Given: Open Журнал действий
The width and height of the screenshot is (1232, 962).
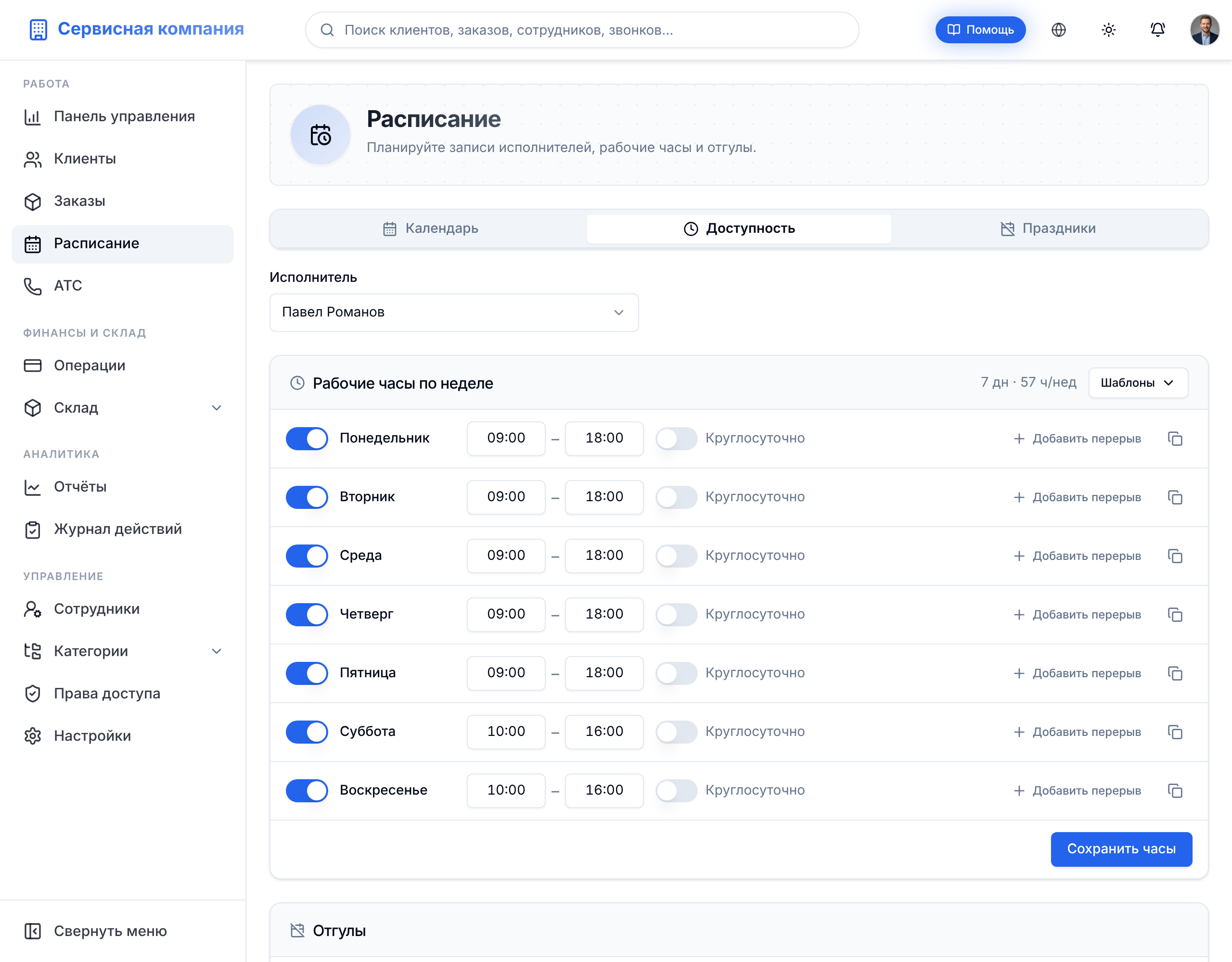Looking at the screenshot, I should coord(122,530).
